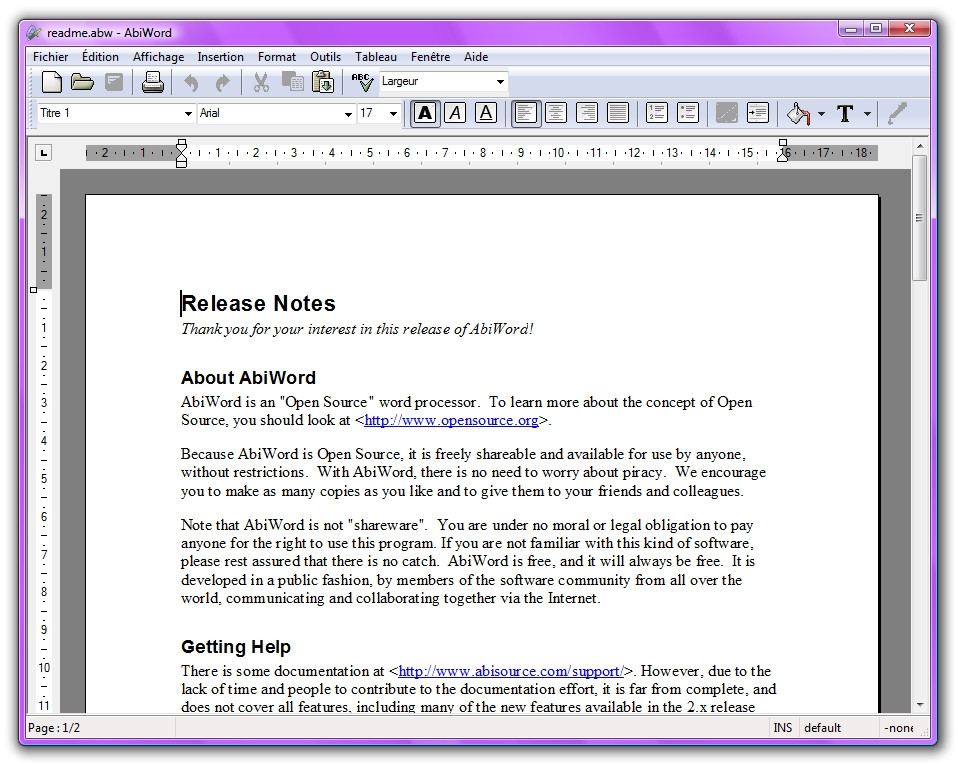Center-align the text
The height and width of the screenshot is (764, 958).
point(556,113)
